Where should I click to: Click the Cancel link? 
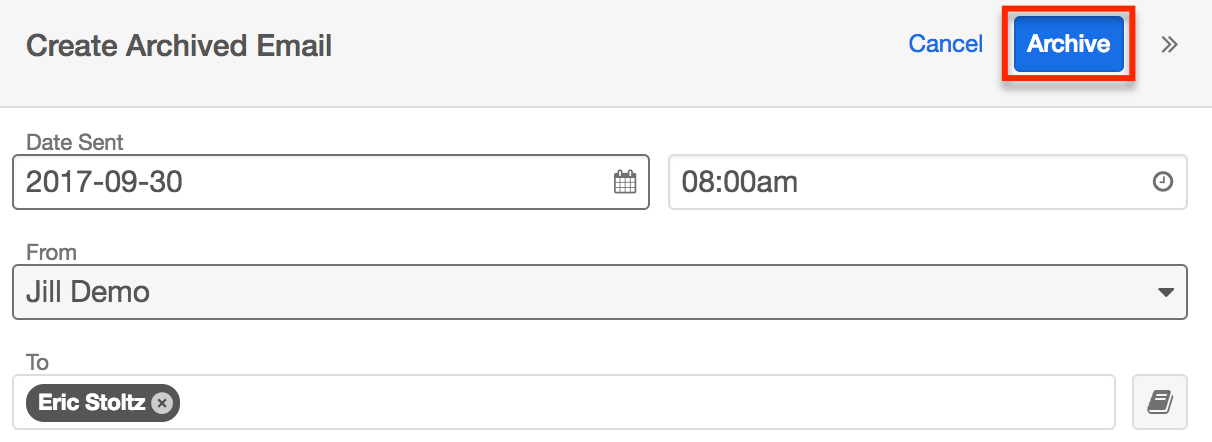[x=945, y=44]
